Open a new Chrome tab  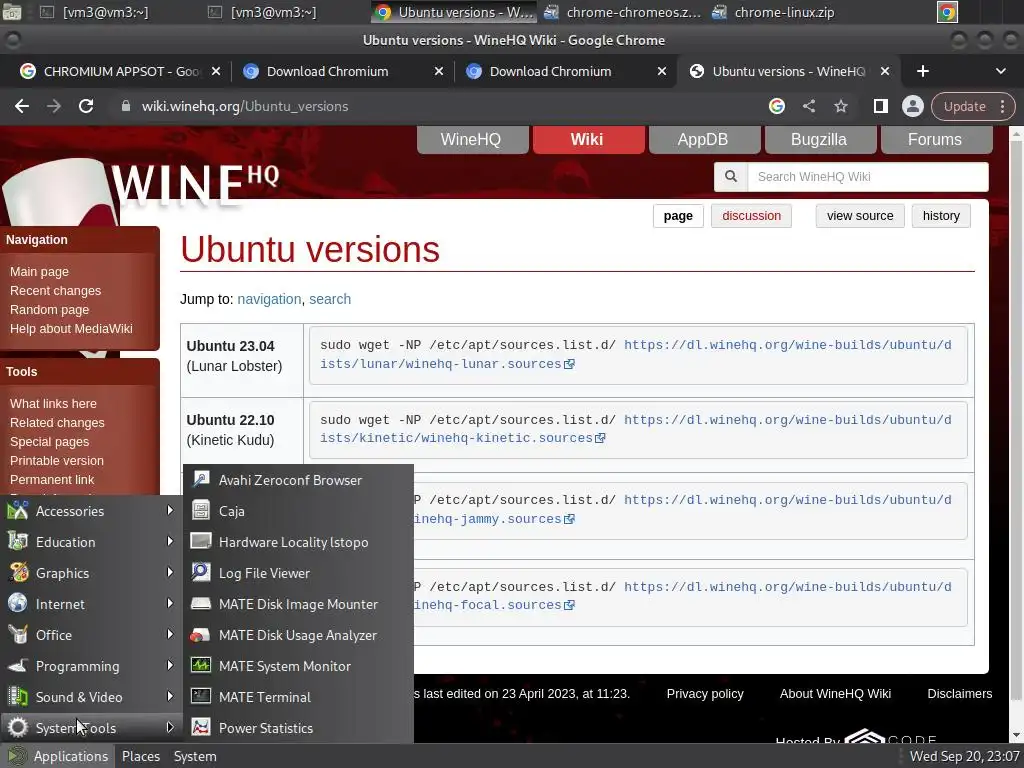(923, 71)
